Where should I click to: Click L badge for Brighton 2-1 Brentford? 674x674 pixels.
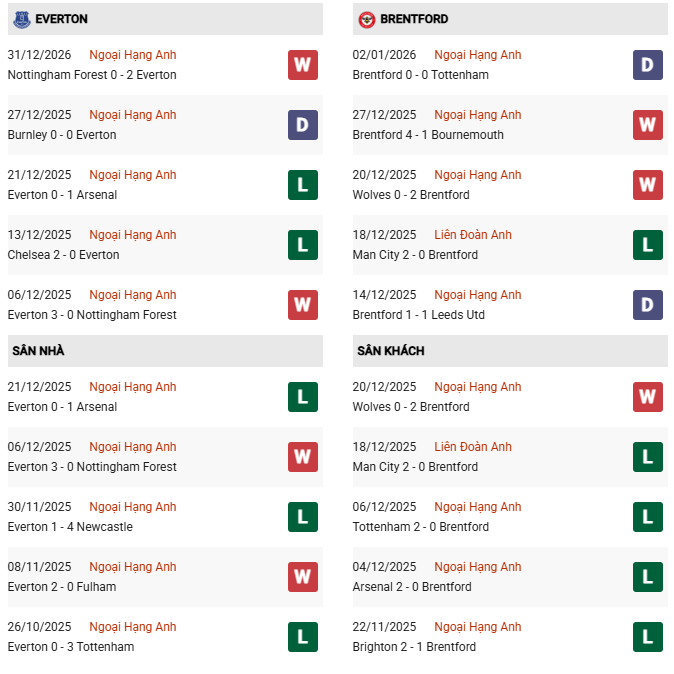point(648,637)
